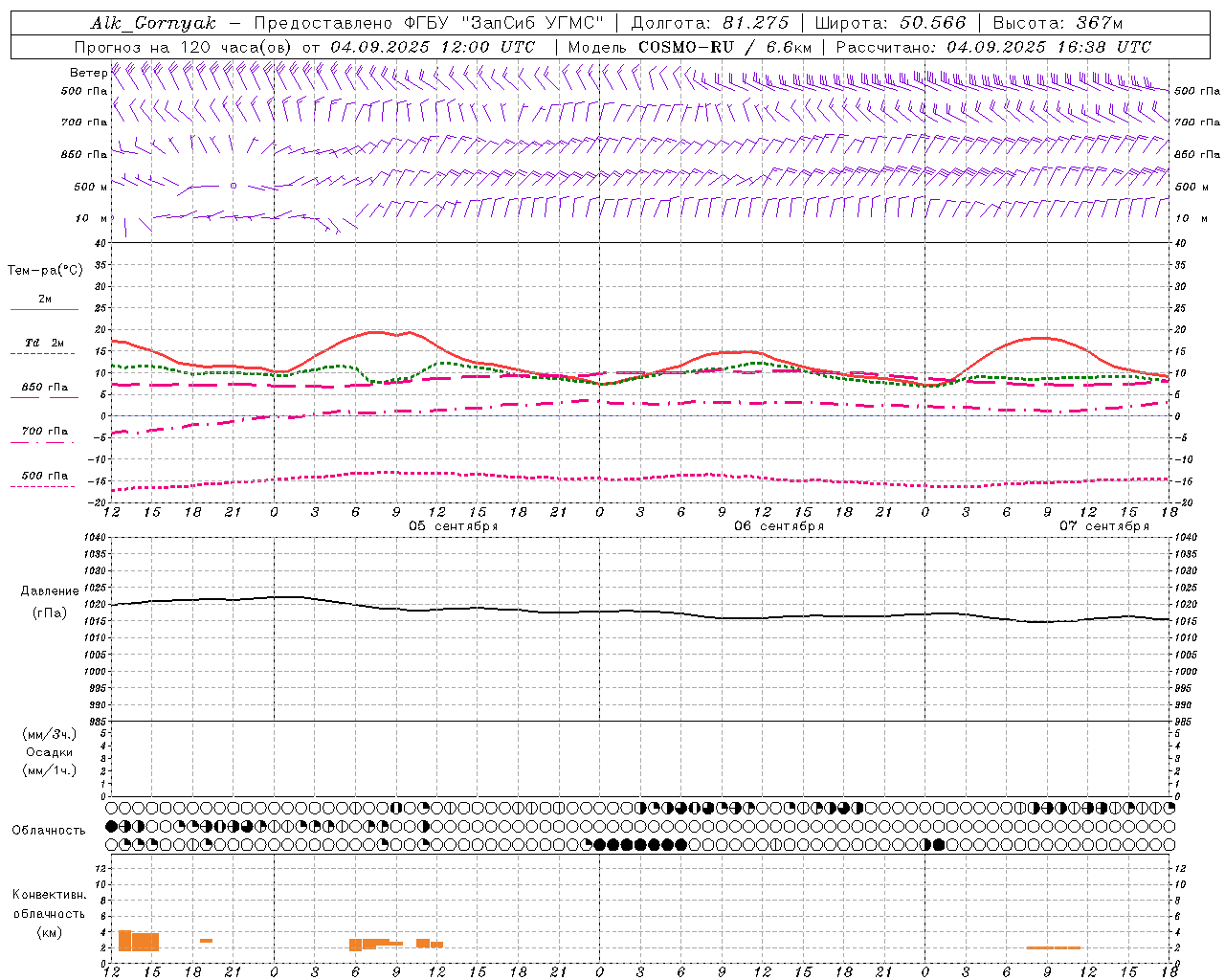Viewport: 1225px width, 980px height.
Task: Click the 'Тем-ра(°C)' temperature panel label
Action: pyautogui.click(x=45, y=271)
